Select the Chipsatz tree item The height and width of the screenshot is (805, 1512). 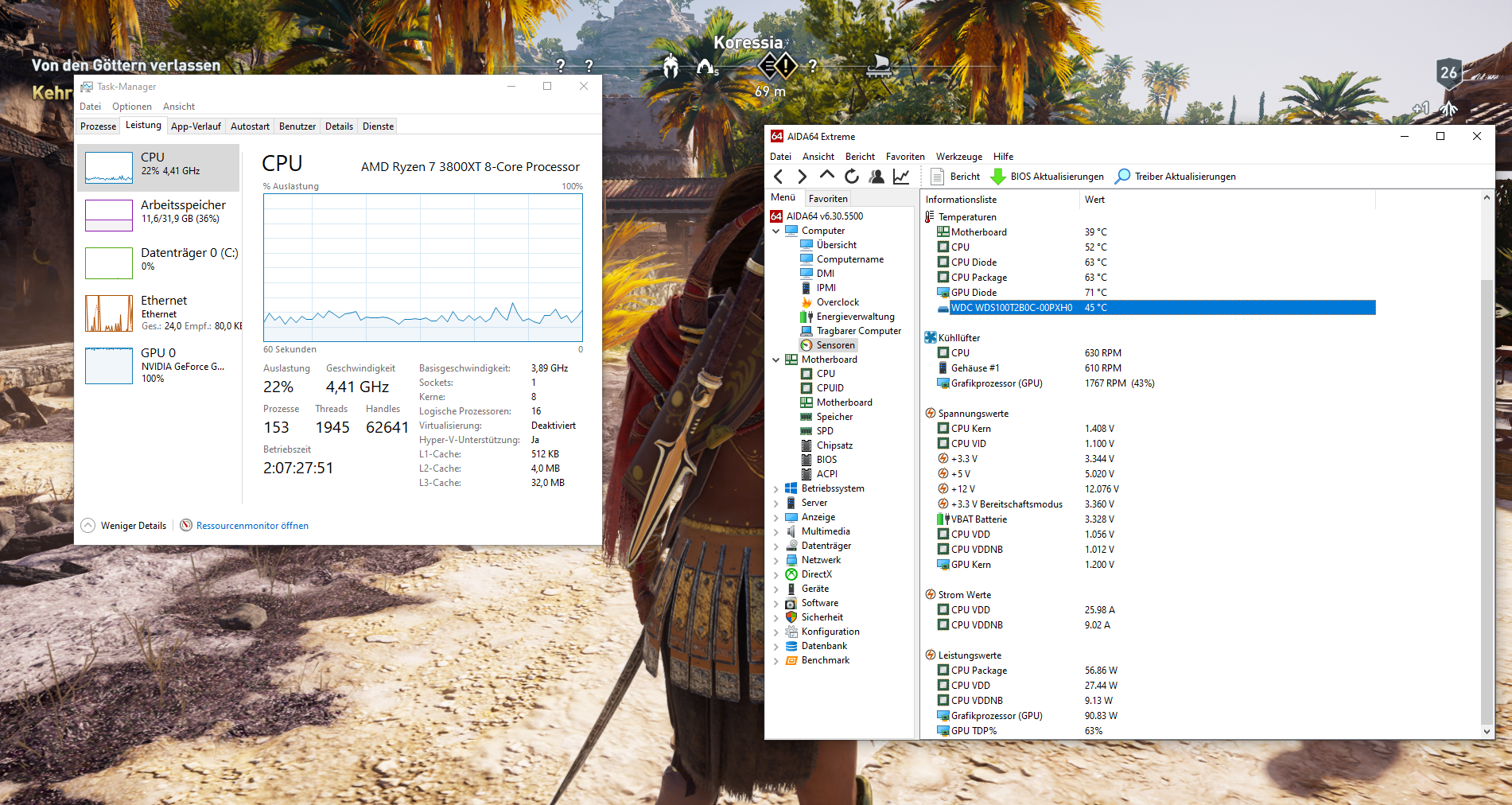tap(826, 445)
